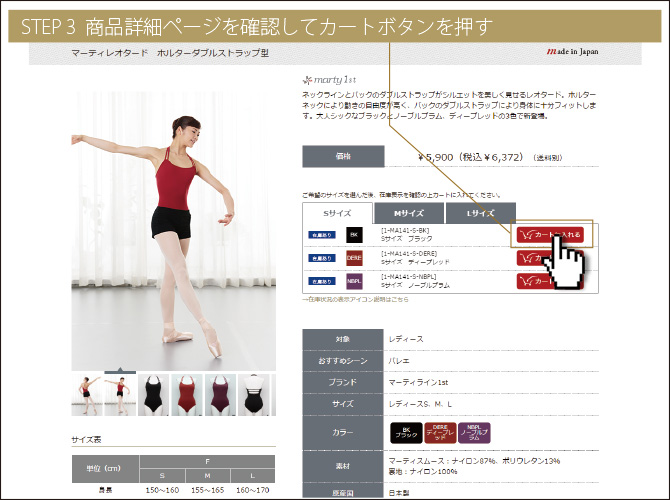Screen dimensions: 670x500
Task: Select the red leotard thumbnail
Action: pos(187,395)
